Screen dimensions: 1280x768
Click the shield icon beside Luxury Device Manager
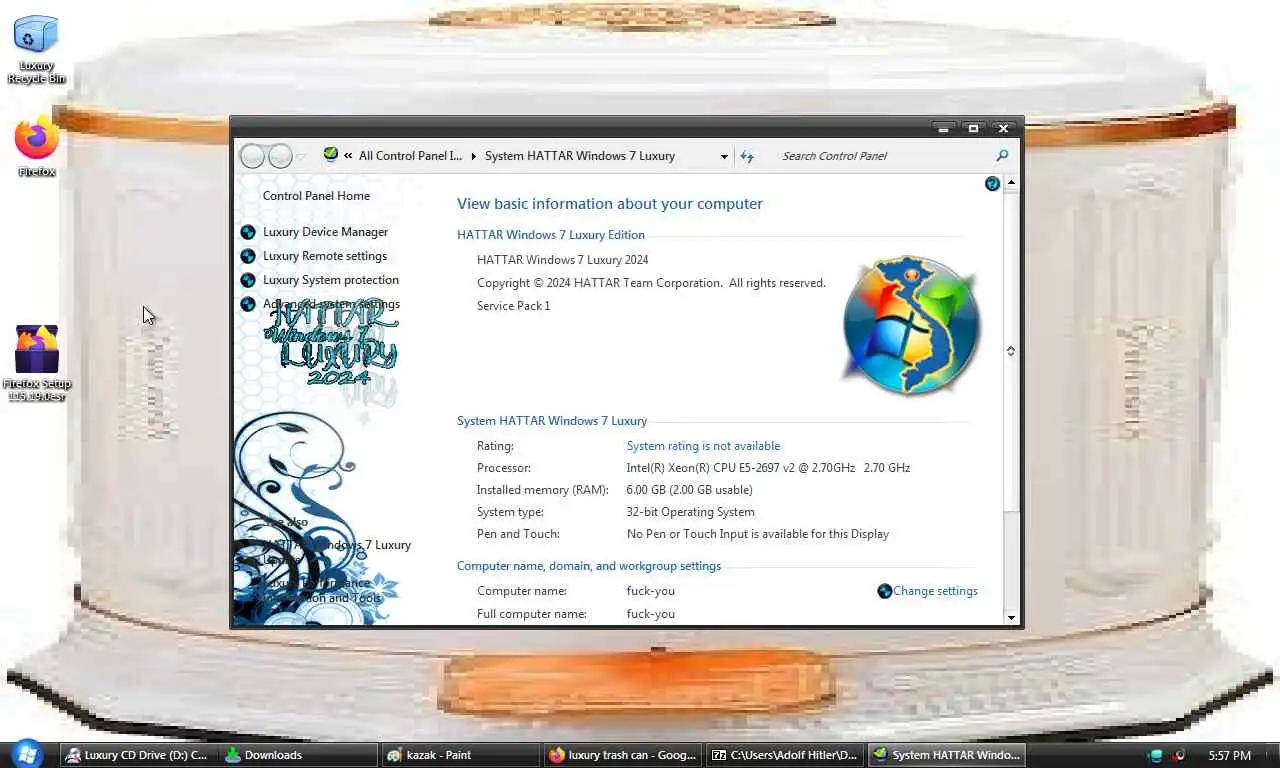(x=248, y=232)
